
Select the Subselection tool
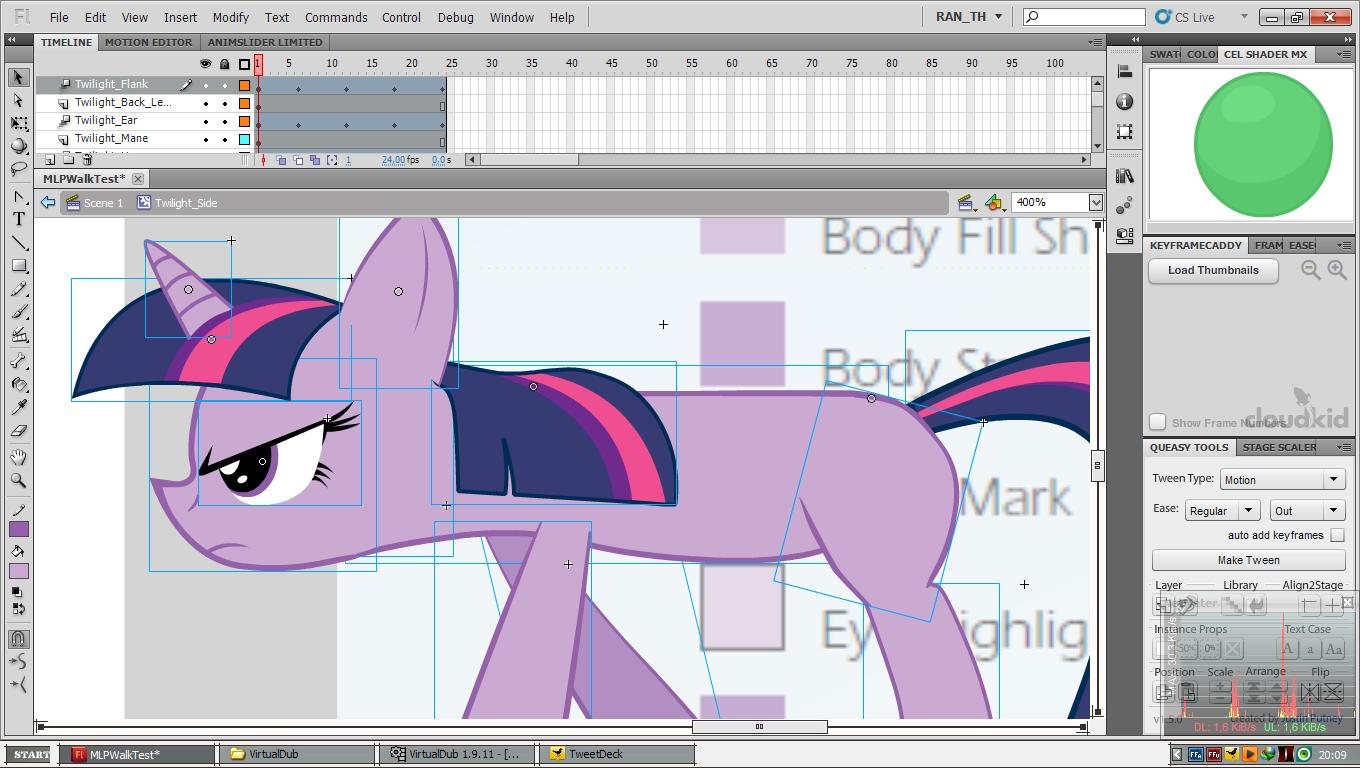pyautogui.click(x=19, y=100)
